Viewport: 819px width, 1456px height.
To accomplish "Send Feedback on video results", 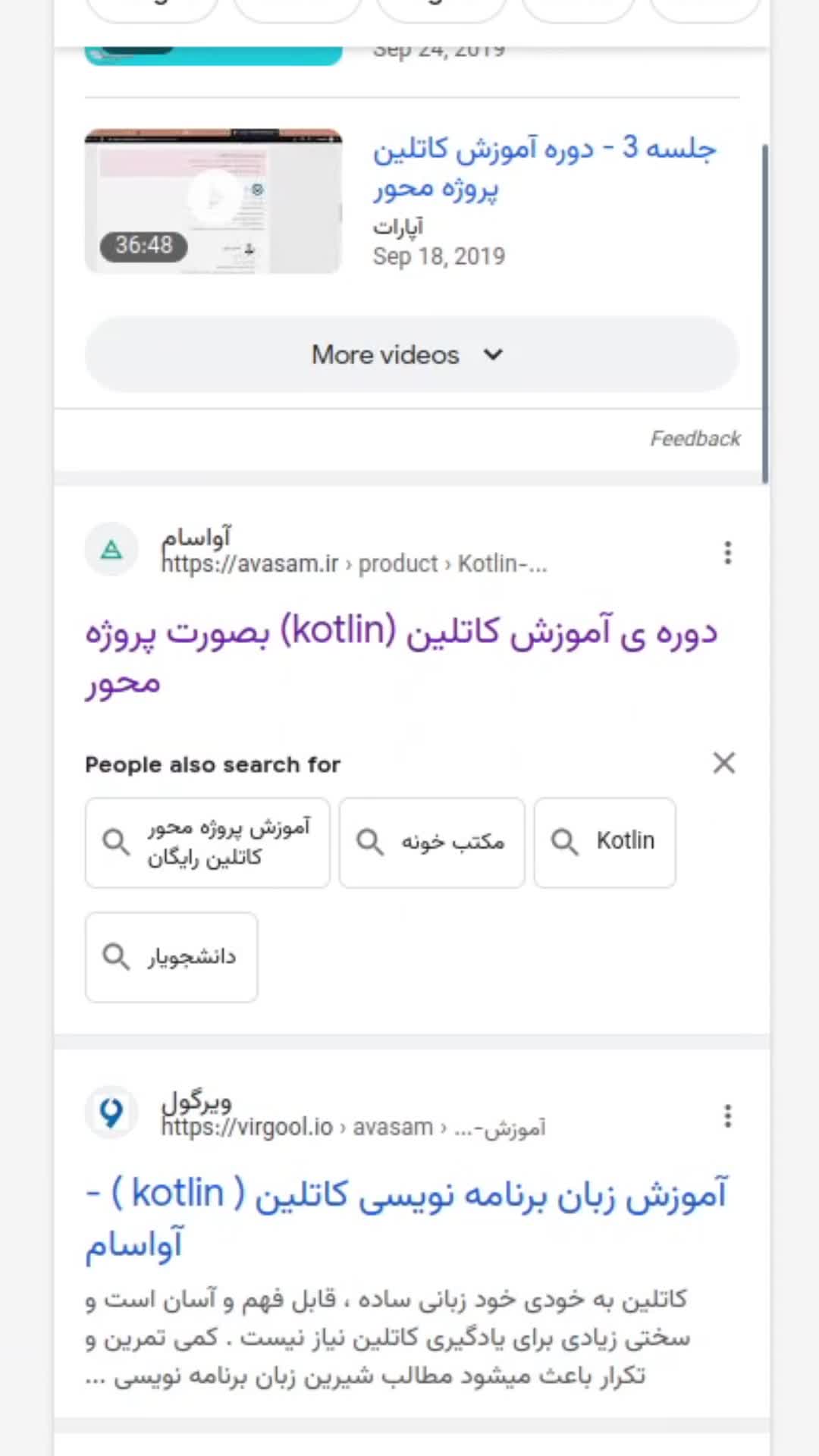I will click(x=695, y=438).
